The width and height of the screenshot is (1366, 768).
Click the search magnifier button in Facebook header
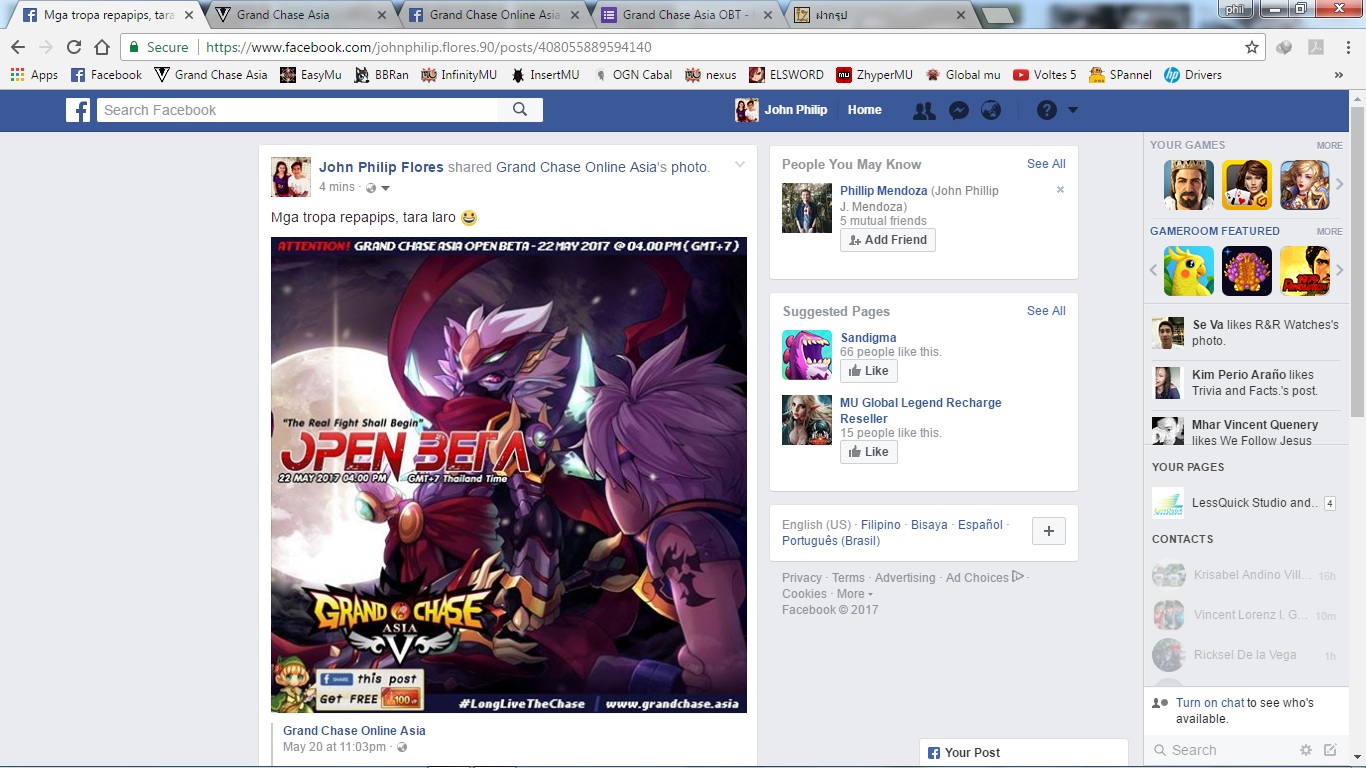520,110
